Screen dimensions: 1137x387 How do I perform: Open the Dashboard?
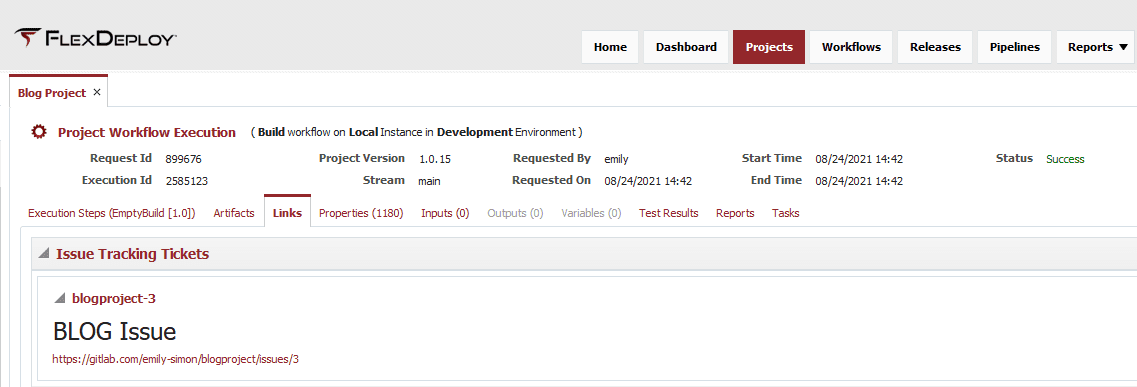pos(686,47)
